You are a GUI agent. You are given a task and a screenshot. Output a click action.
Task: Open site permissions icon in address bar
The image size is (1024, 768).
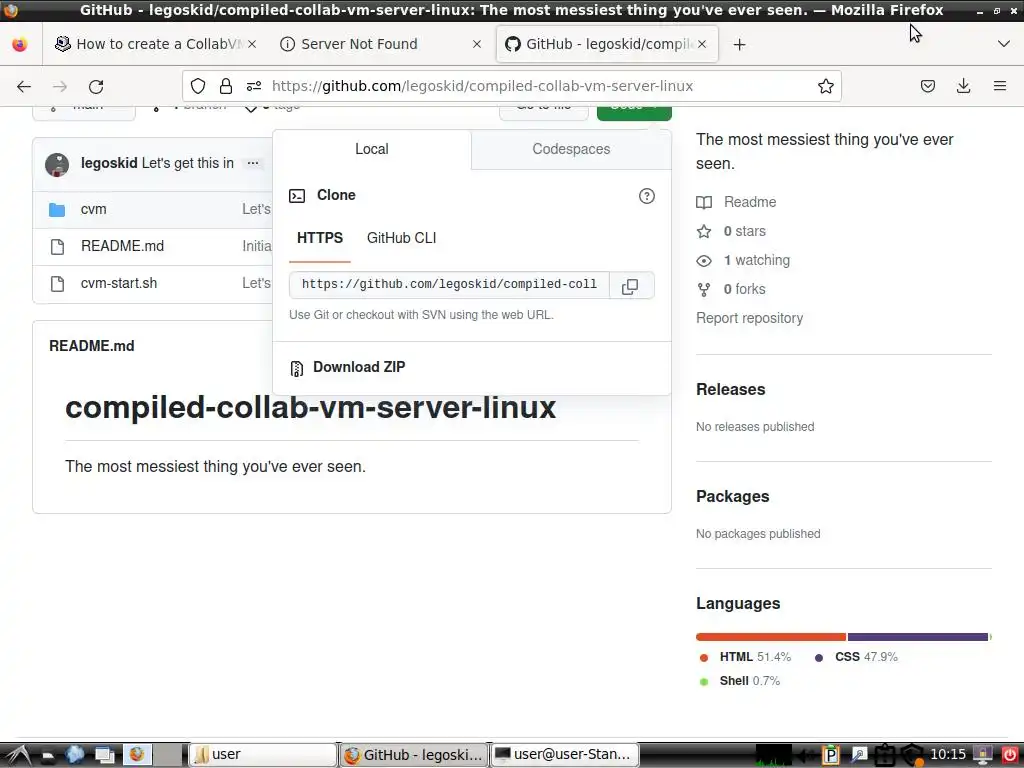[x=253, y=86]
